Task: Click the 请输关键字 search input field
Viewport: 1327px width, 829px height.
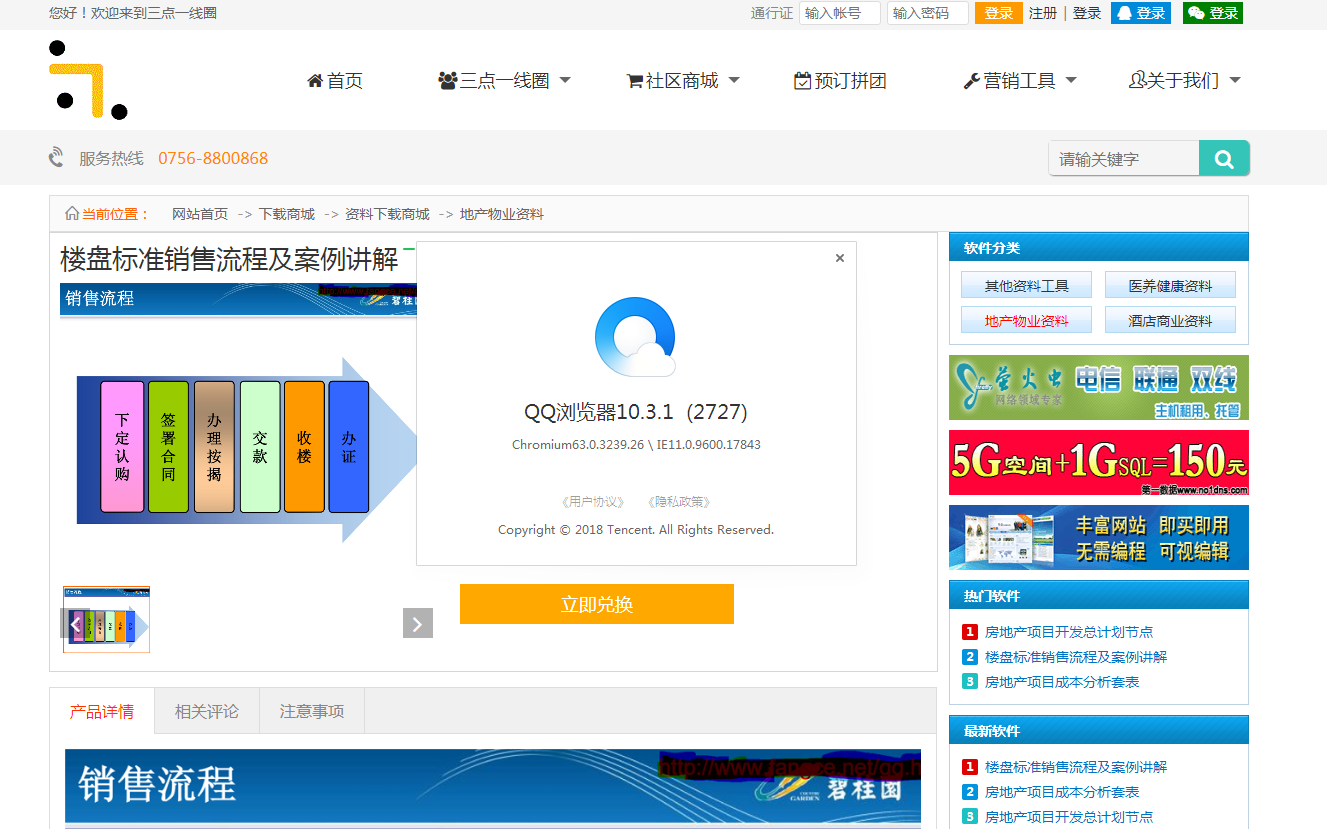Action: [x=1123, y=158]
